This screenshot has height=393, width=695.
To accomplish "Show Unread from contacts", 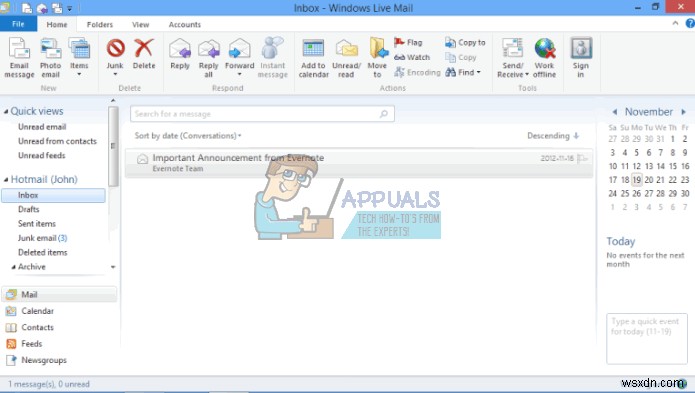I will (57, 141).
